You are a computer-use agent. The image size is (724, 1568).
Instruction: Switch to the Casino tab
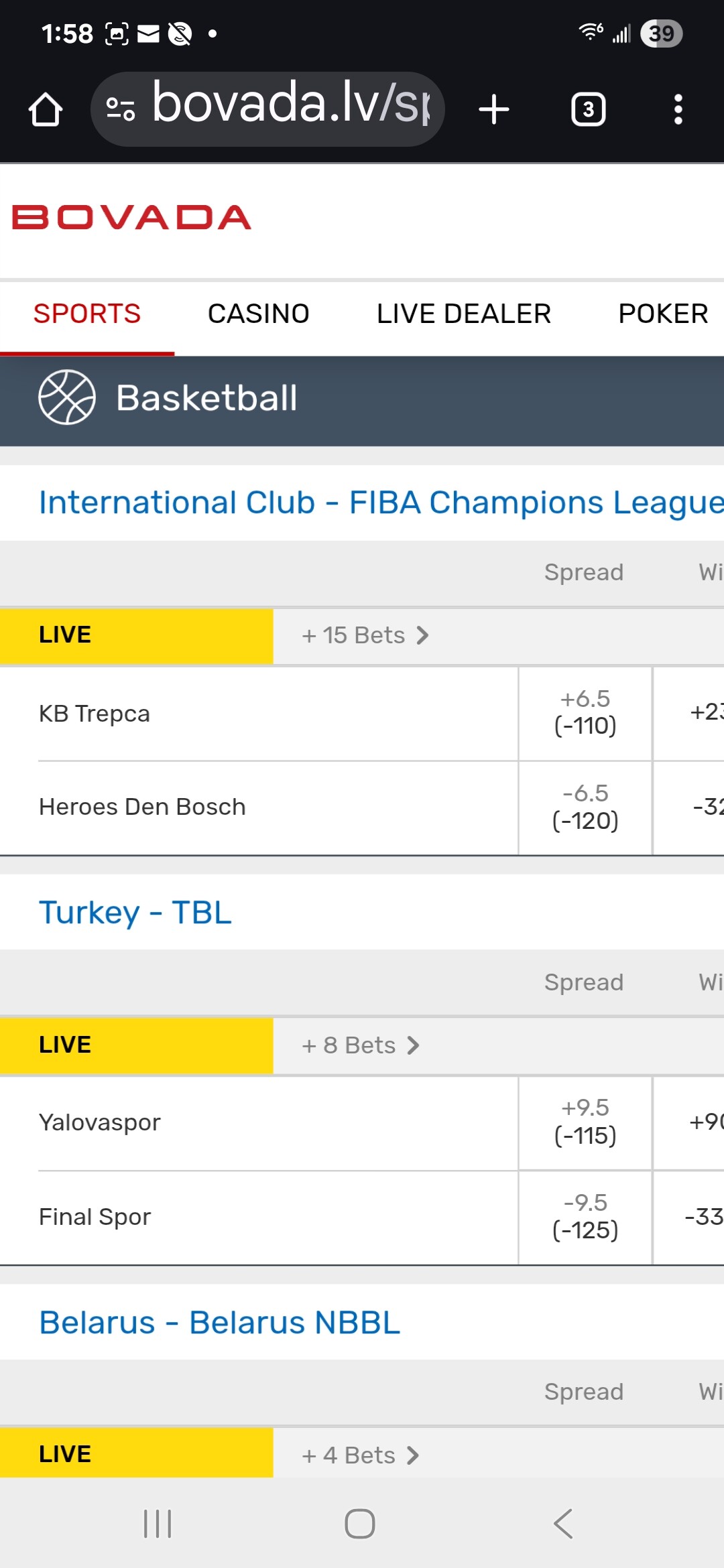[x=258, y=314]
